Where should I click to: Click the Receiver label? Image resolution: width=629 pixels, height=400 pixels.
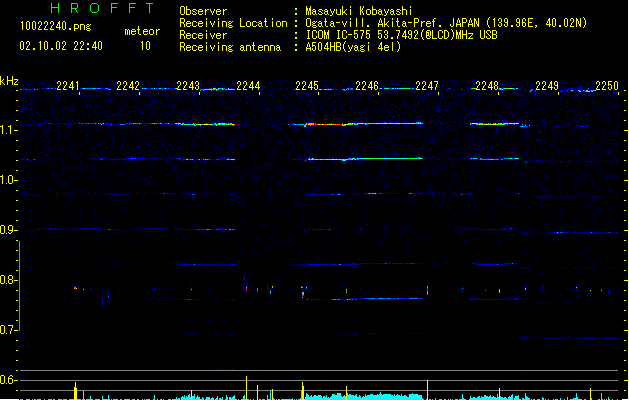tap(203, 35)
